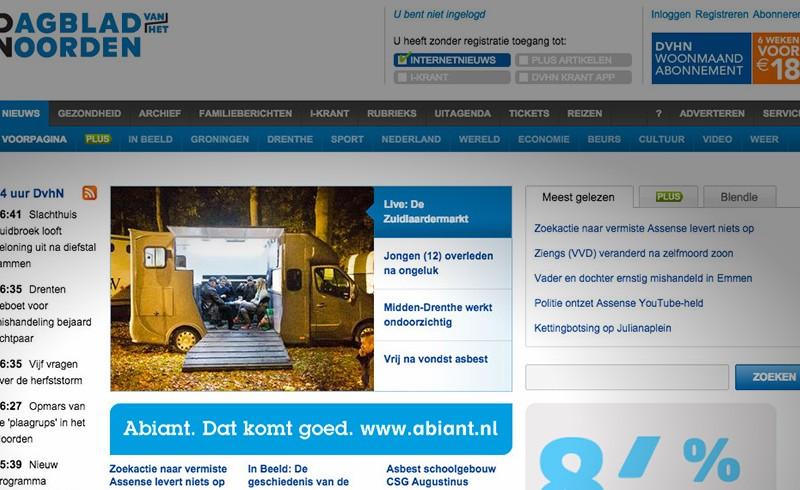The image size is (800, 490).
Task: Open the green PLUS badge in blue navigation
Action: tap(97, 139)
